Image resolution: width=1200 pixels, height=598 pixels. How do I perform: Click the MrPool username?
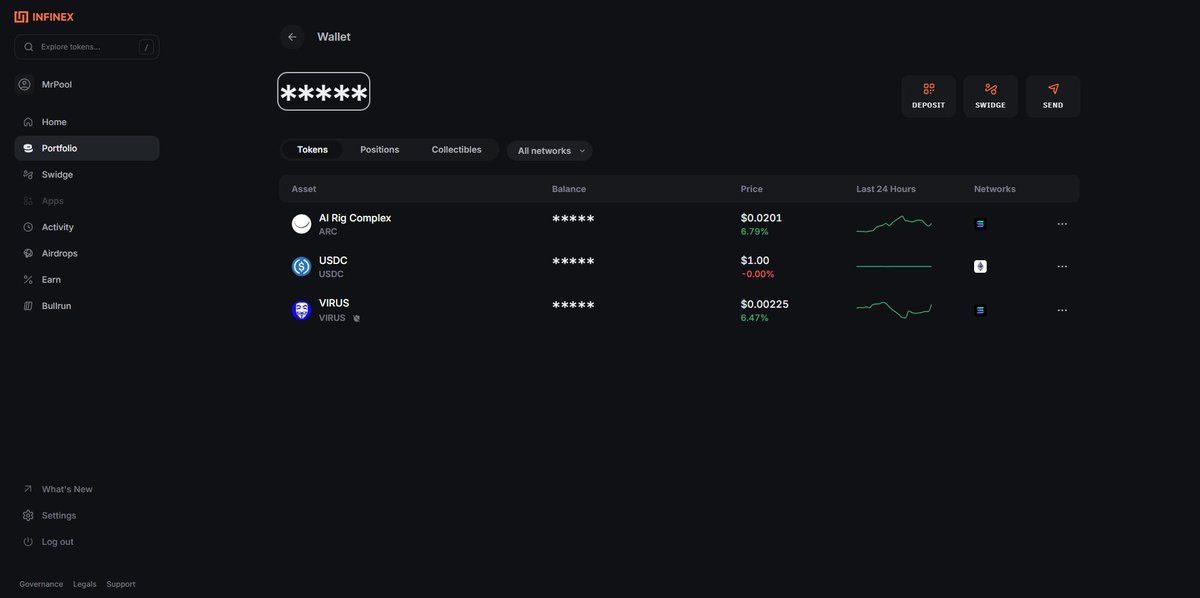pos(57,85)
